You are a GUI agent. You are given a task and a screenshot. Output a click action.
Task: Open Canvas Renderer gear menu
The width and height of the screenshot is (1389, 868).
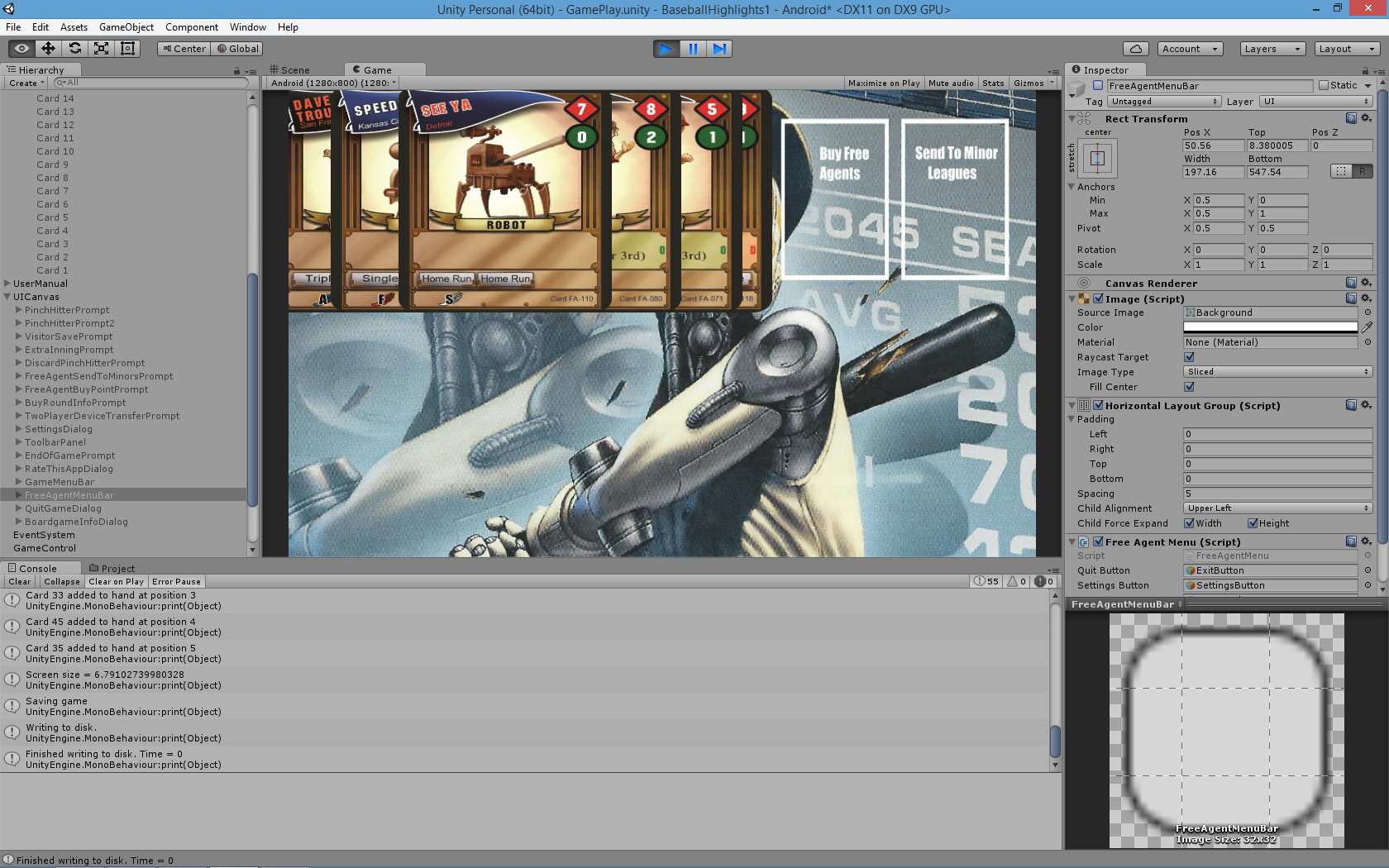[1366, 283]
